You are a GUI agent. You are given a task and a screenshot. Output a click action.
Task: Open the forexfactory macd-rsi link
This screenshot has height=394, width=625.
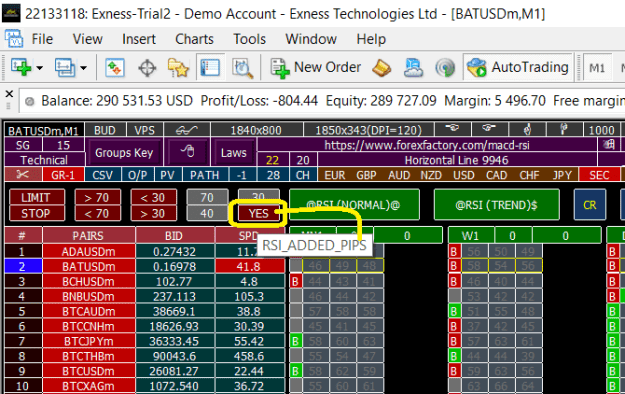(426, 145)
